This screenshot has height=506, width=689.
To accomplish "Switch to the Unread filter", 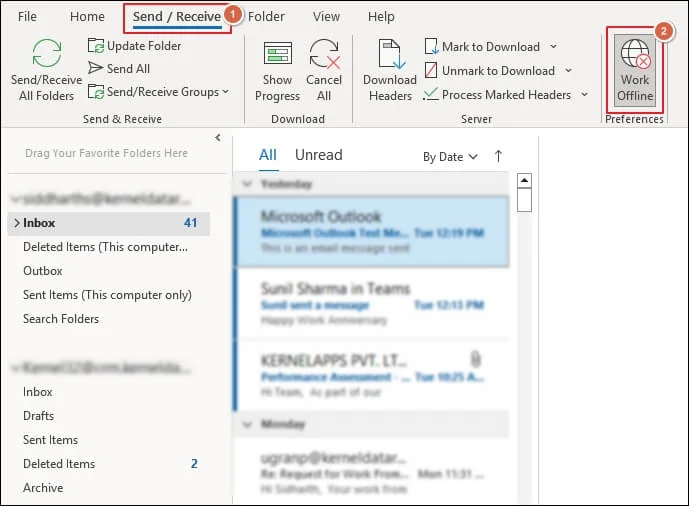I will tap(318, 155).
